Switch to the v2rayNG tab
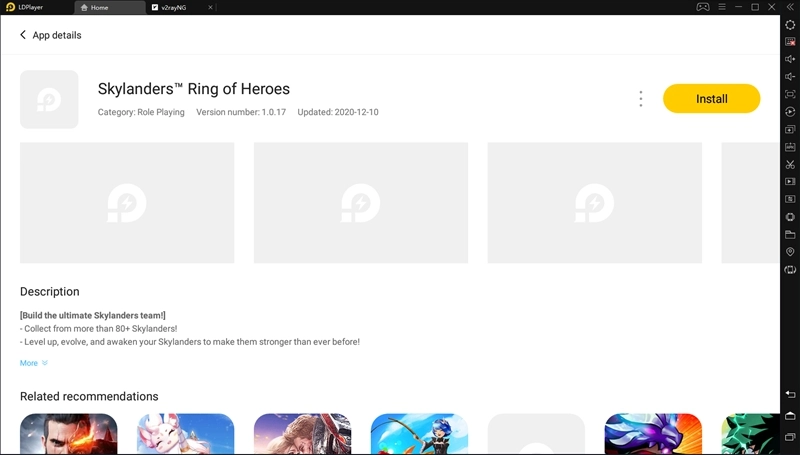800x455 pixels. tap(173, 8)
